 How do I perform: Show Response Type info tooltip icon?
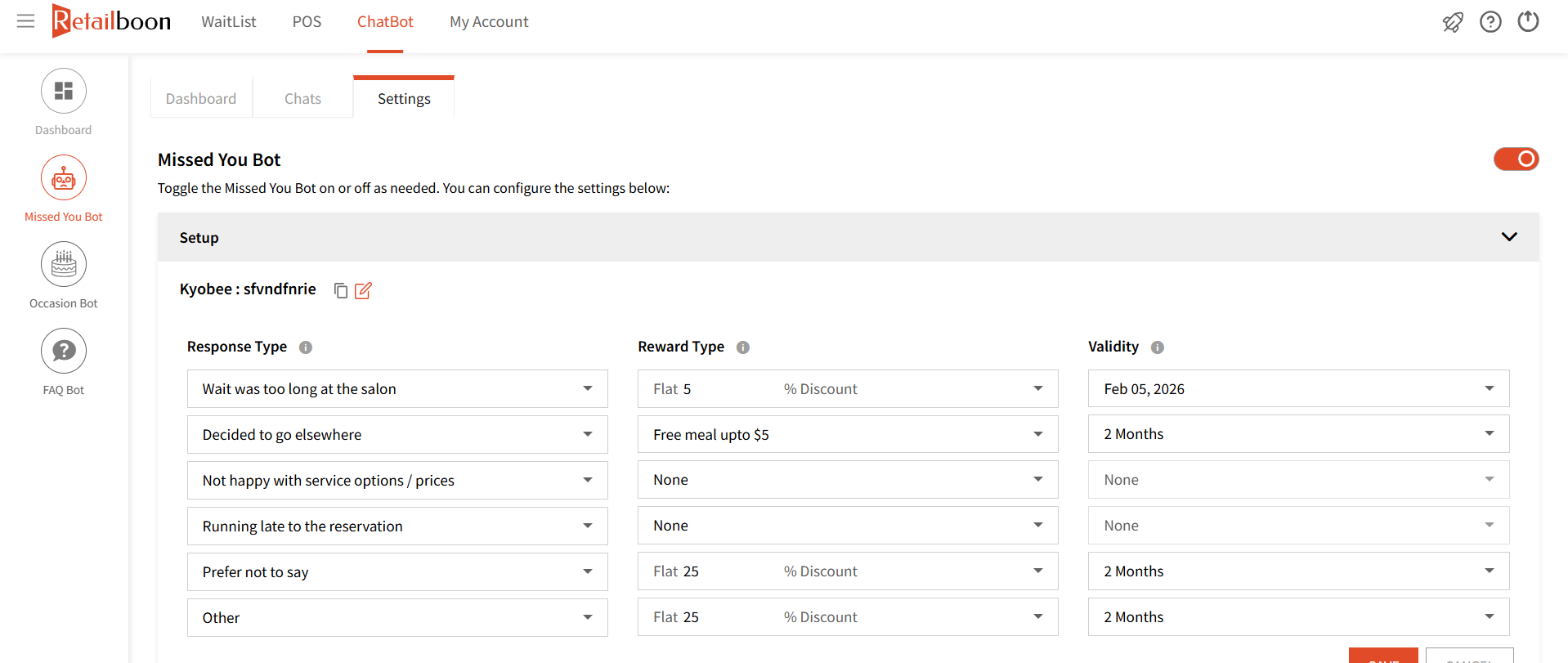pyautogui.click(x=306, y=347)
